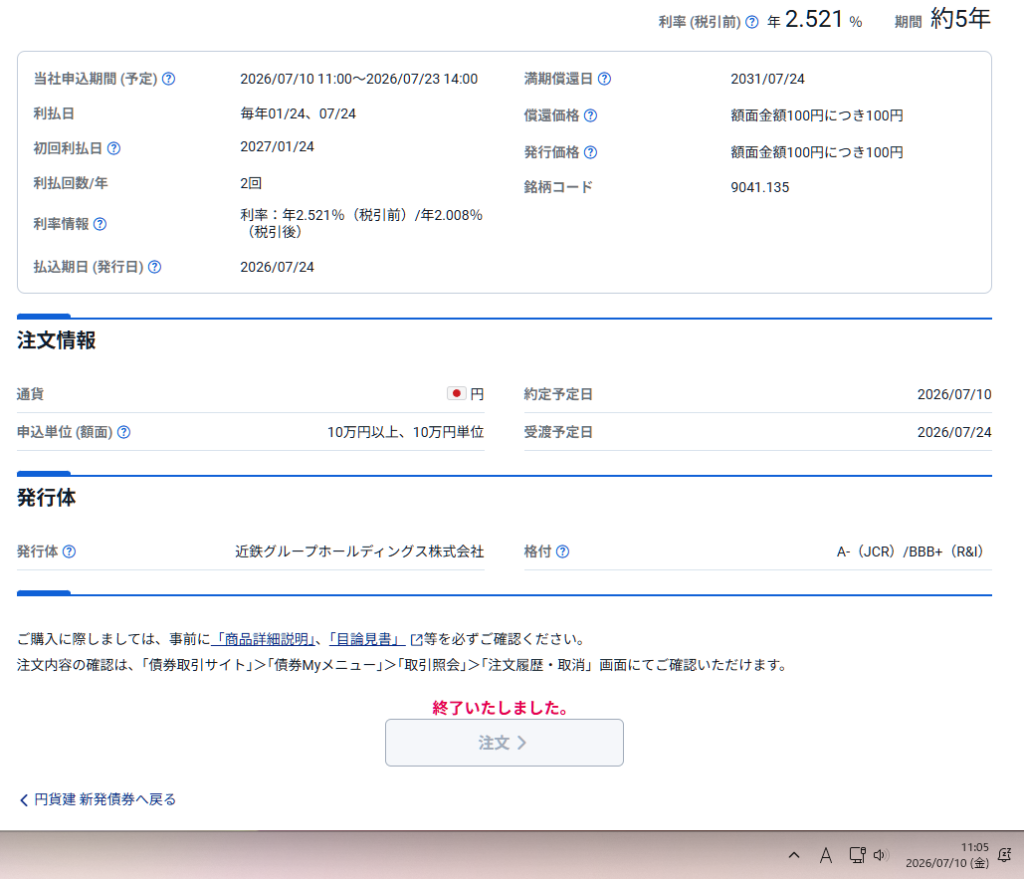Select 10万円以上、10万円単位 value
This screenshot has width=1024, height=881.
tap(406, 432)
